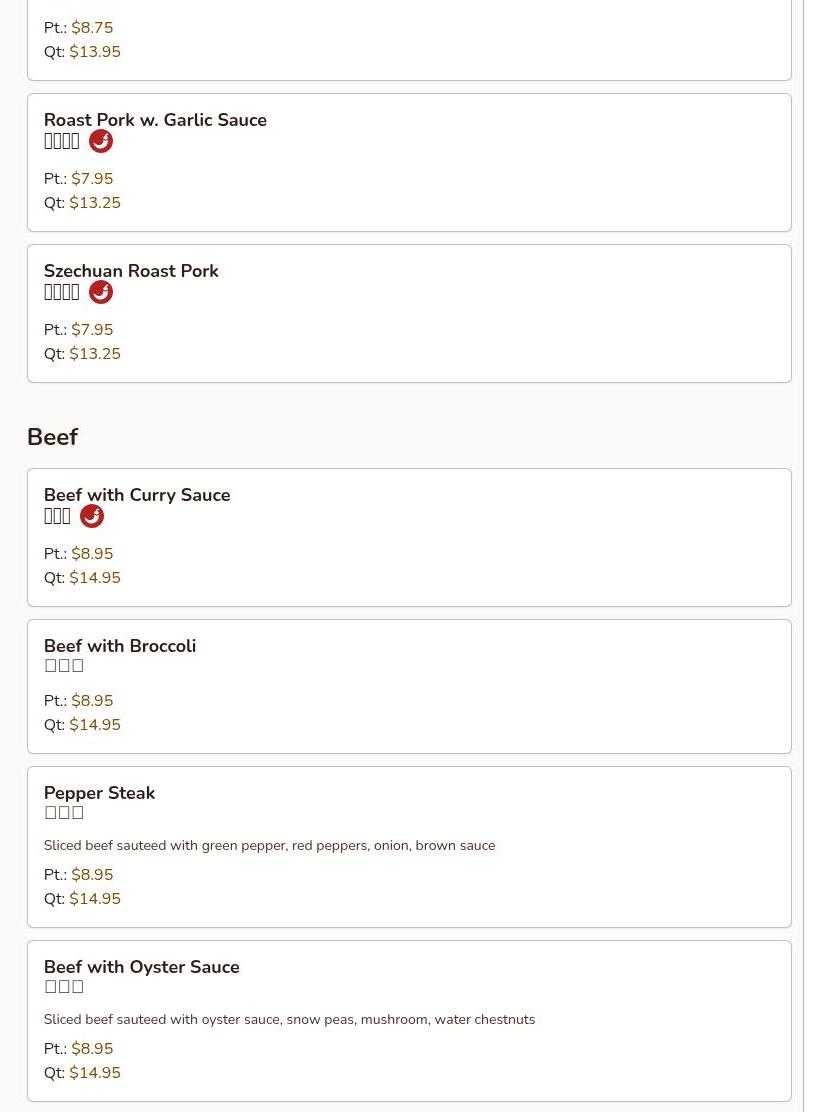Open Beef with Curry Sauce item
Viewport: 824px width, 1112px height.
(137, 495)
